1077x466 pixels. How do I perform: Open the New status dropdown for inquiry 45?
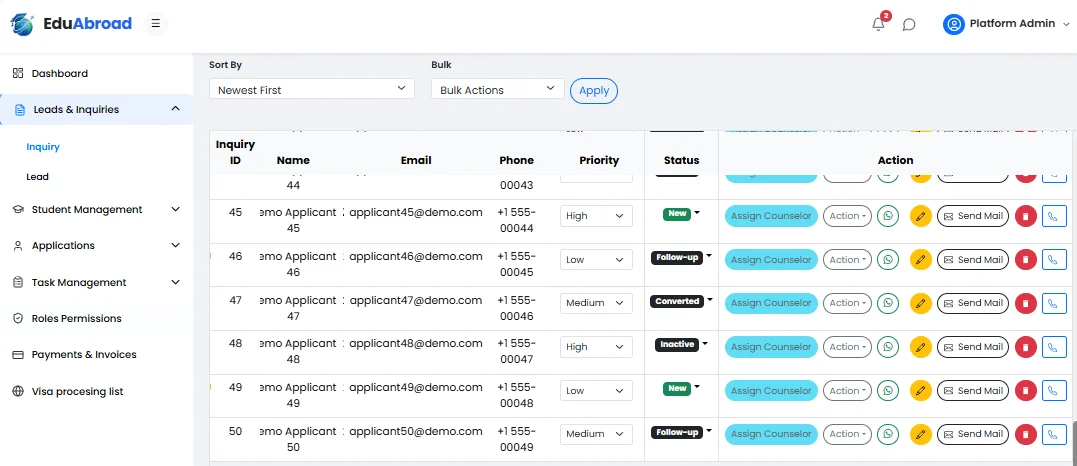tap(681, 214)
